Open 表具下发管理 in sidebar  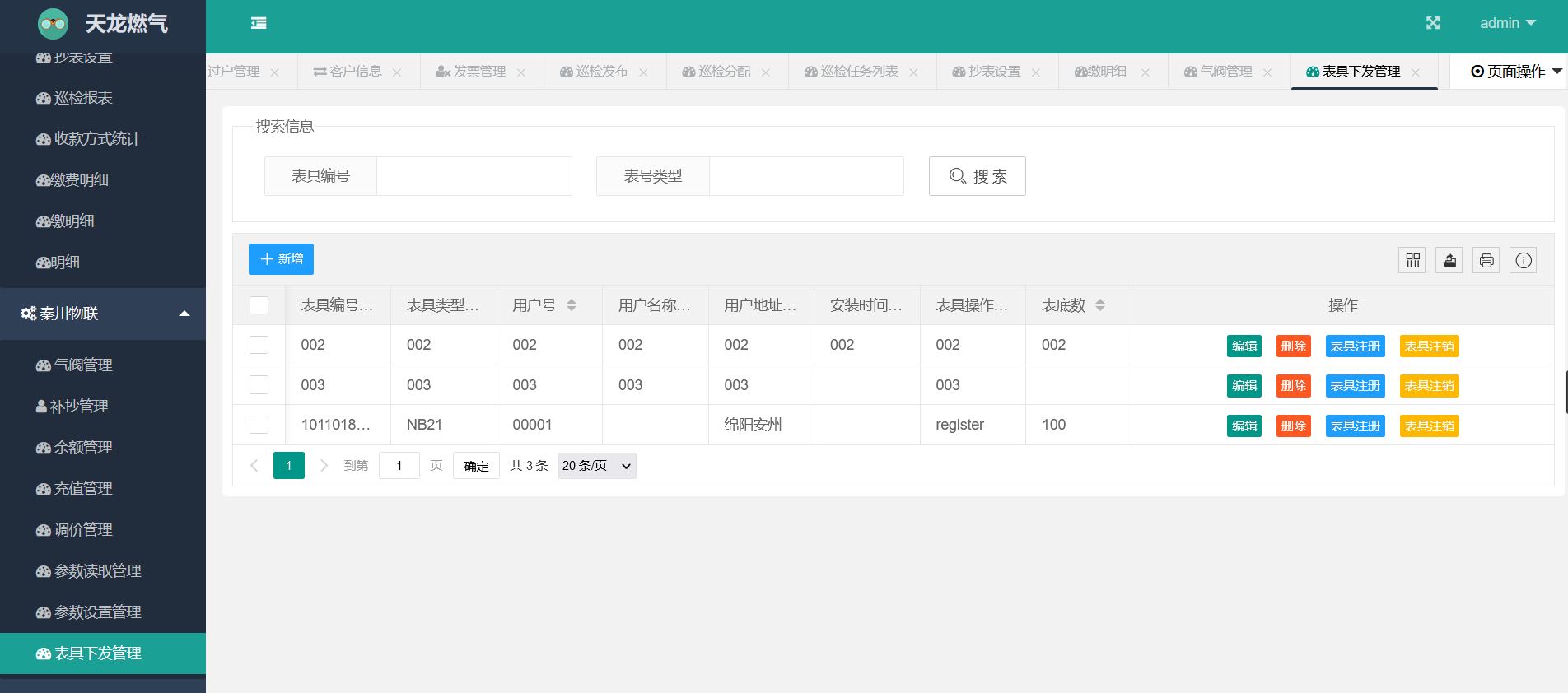tap(103, 653)
